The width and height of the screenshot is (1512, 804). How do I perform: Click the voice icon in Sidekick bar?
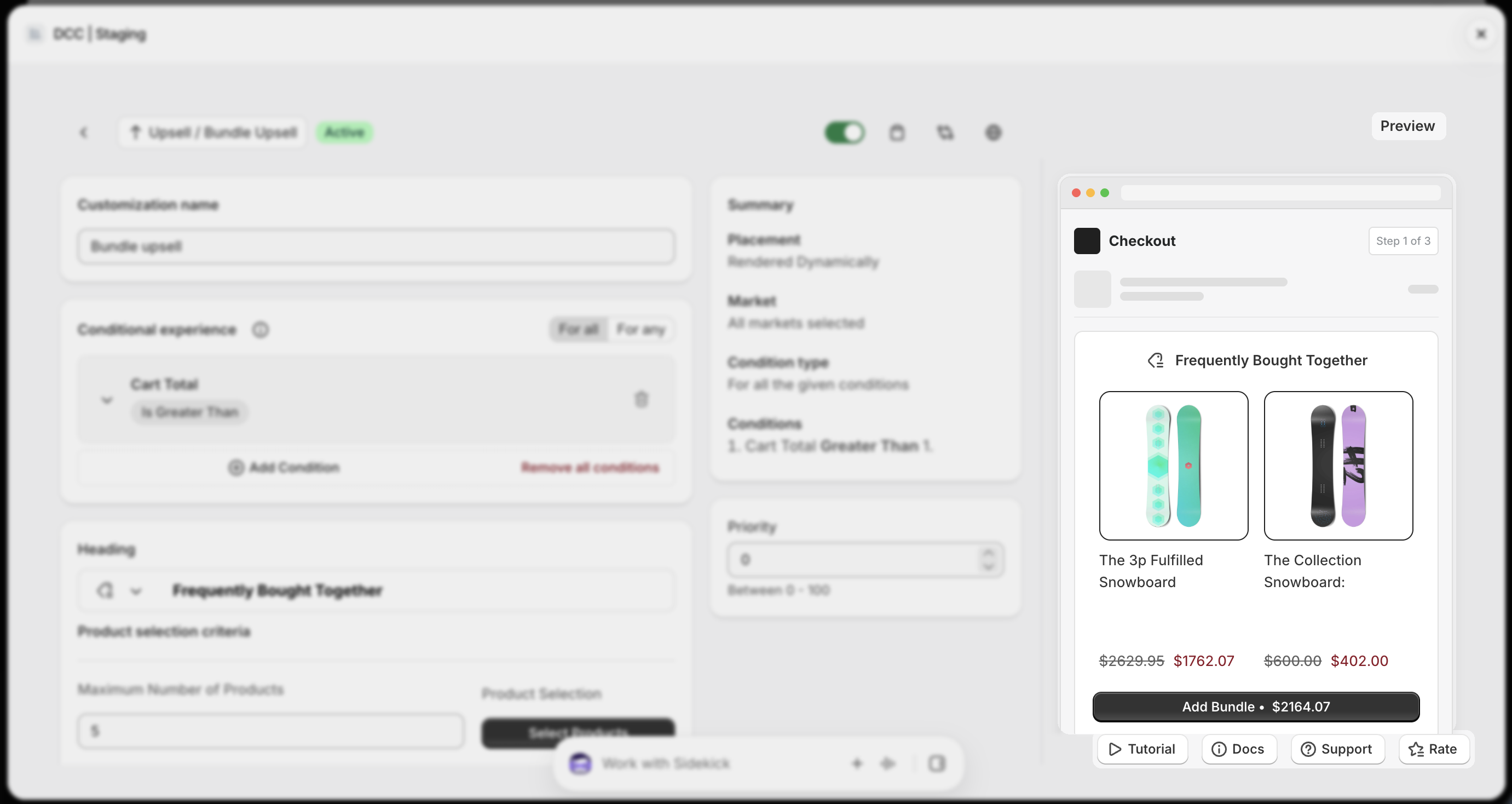coord(887,763)
